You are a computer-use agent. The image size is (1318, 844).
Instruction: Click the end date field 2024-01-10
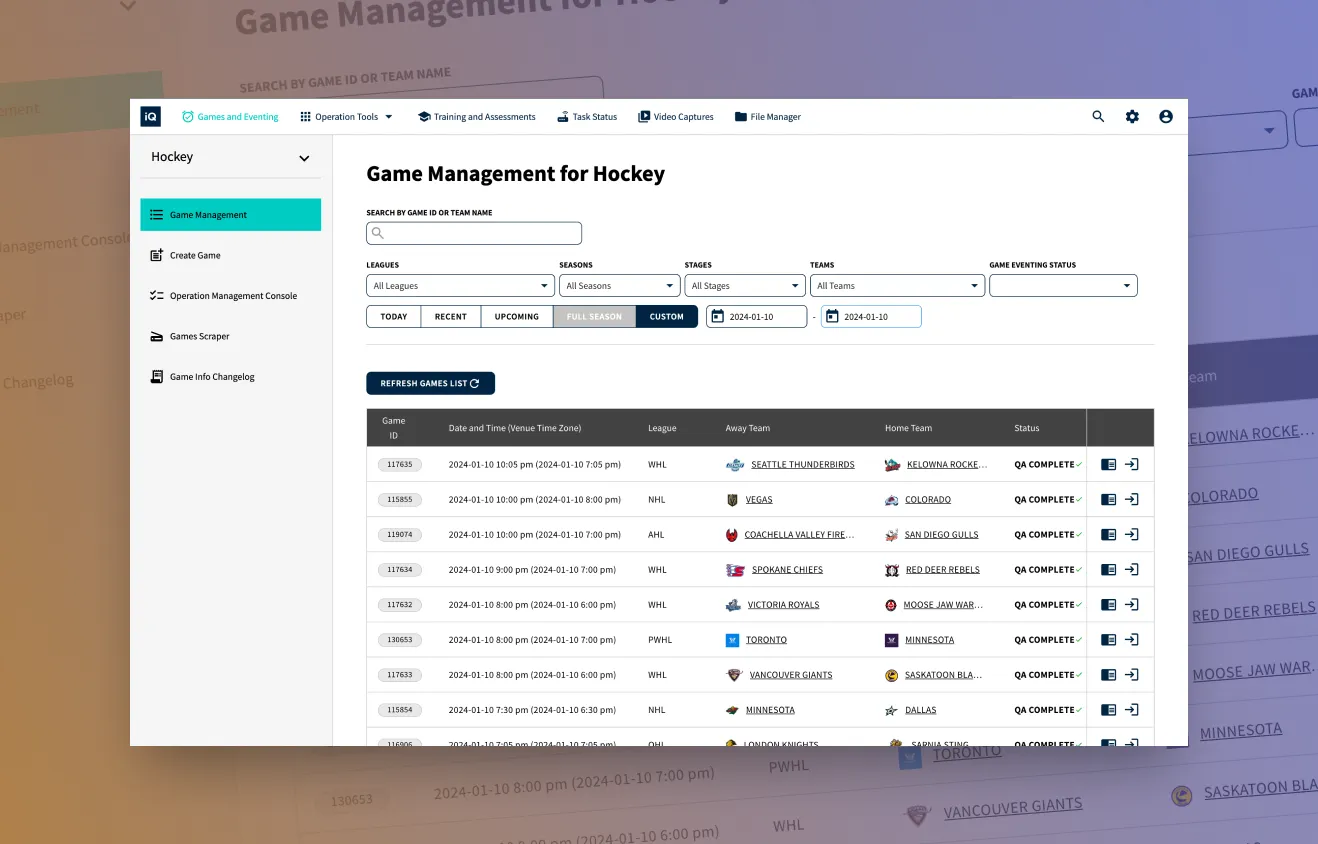pyautogui.click(x=871, y=317)
